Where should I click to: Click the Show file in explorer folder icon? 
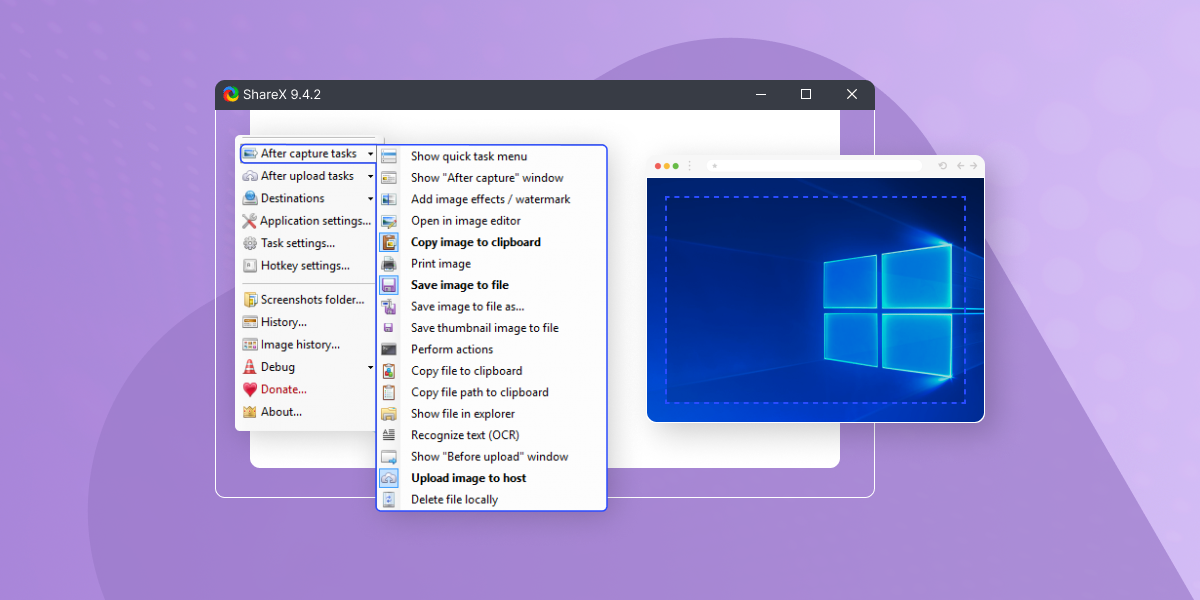point(389,414)
